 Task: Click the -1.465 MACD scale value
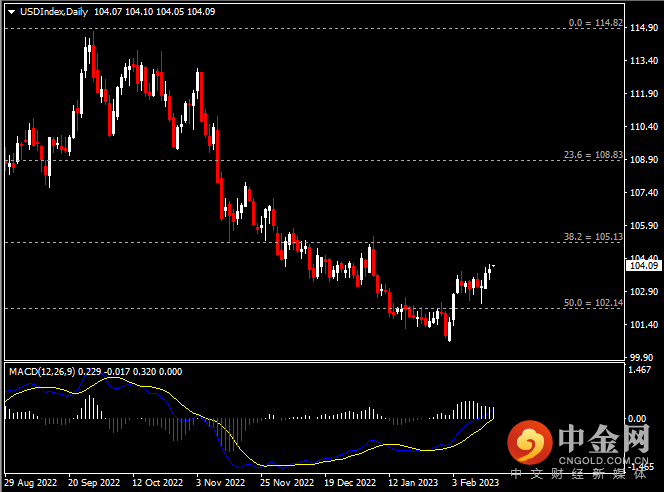pos(640,466)
